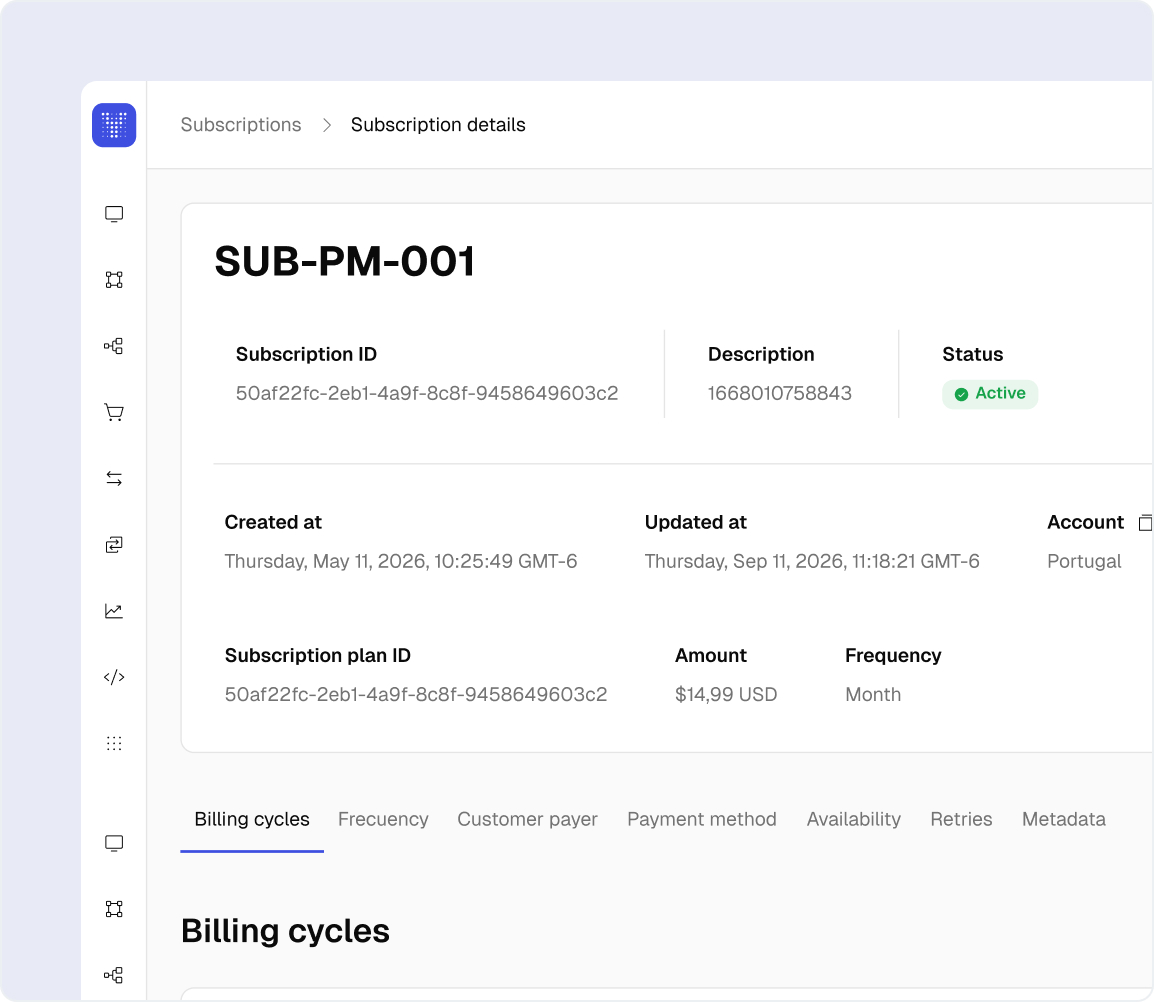Screen dimensions: 1154x1002
Task: Switch to the Payment method tab
Action: pos(701,819)
